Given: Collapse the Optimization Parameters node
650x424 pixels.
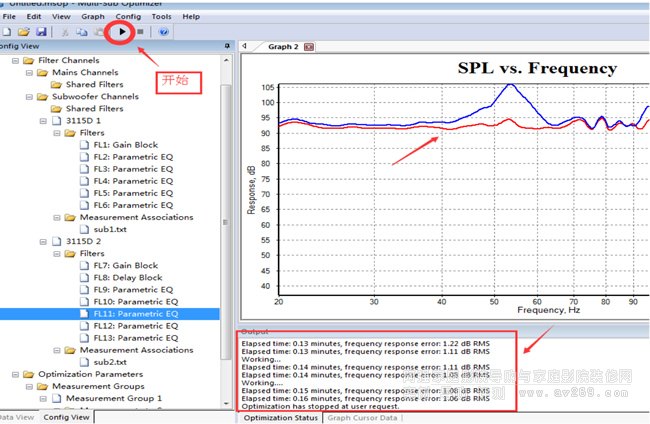Looking at the screenshot, I should click(x=15, y=374).
